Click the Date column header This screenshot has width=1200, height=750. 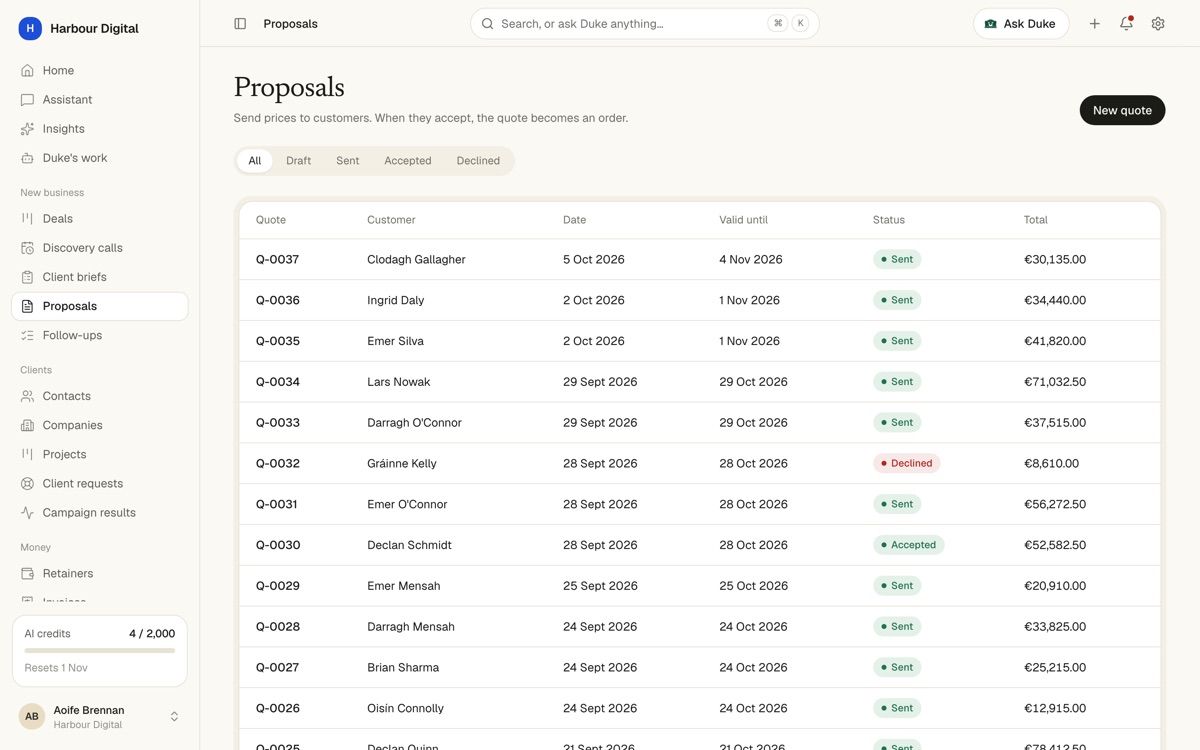(575, 220)
